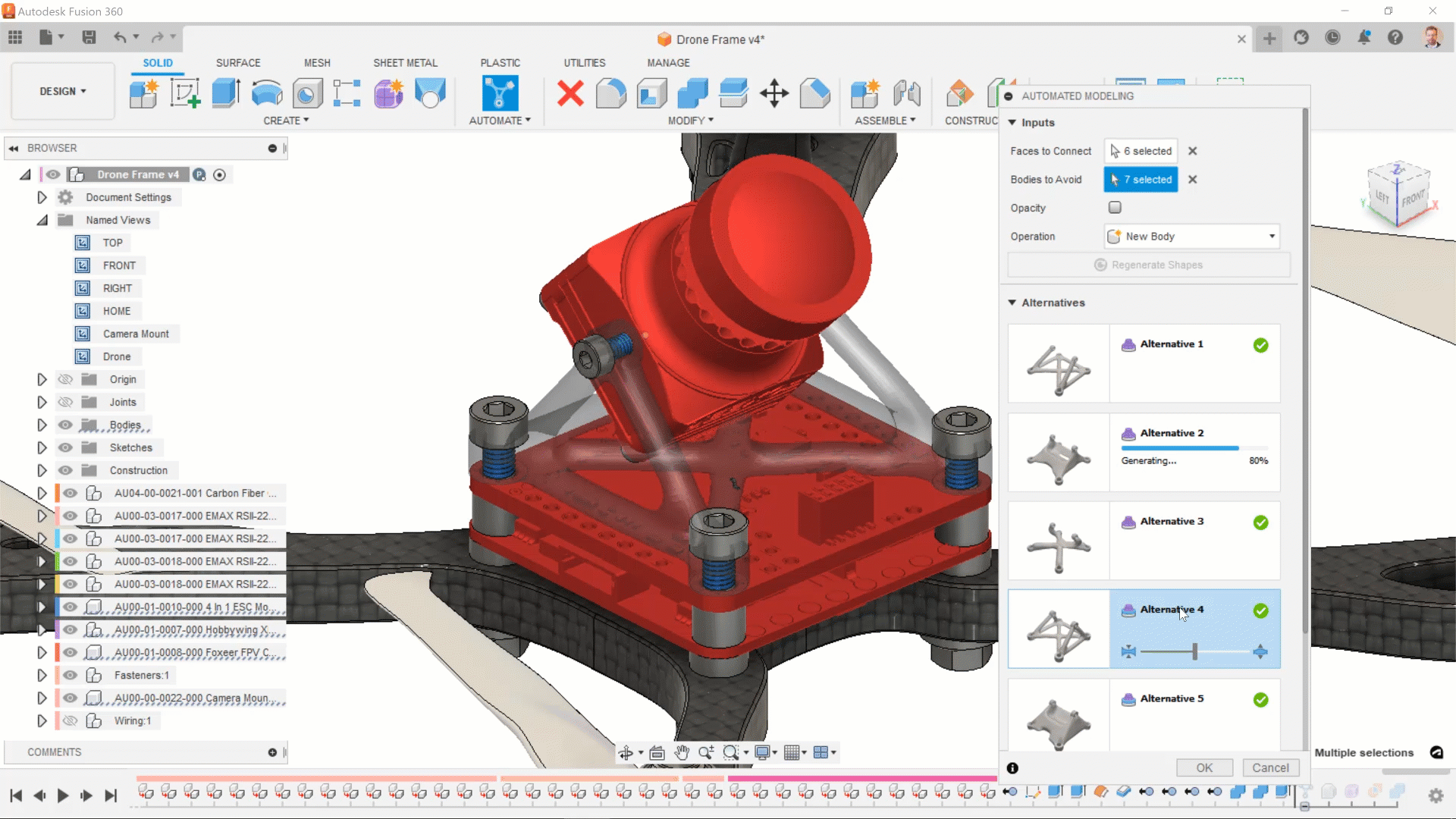Viewport: 1456px width, 819px height.
Task: Switch to the SHEET METAL tab
Action: [405, 63]
